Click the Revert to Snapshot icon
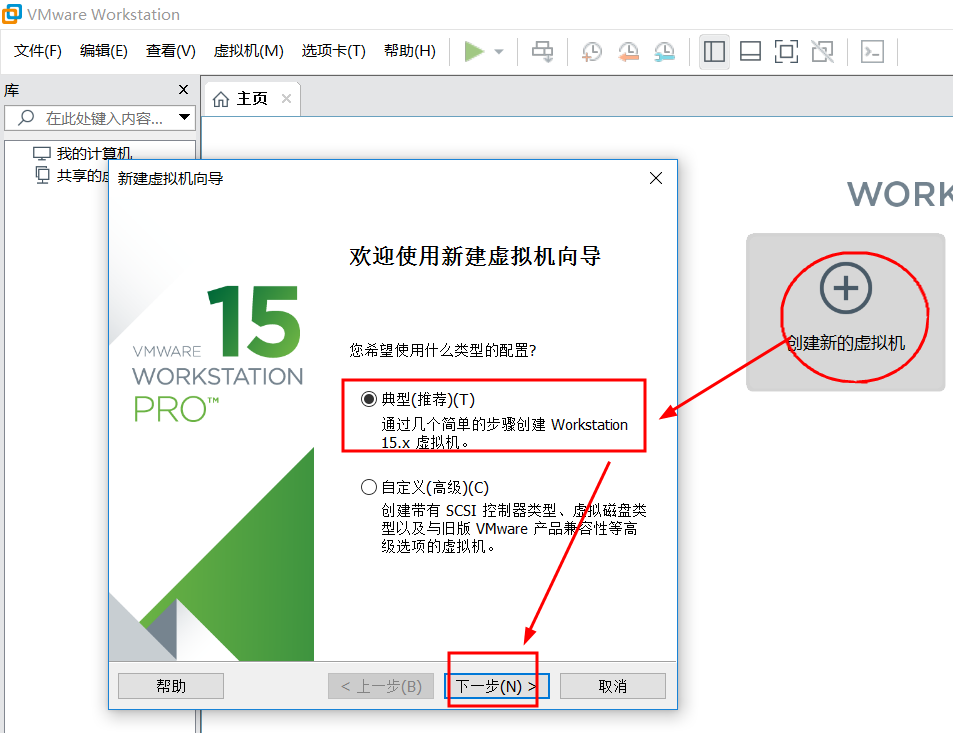Image resolution: width=953 pixels, height=733 pixels. tap(628, 52)
